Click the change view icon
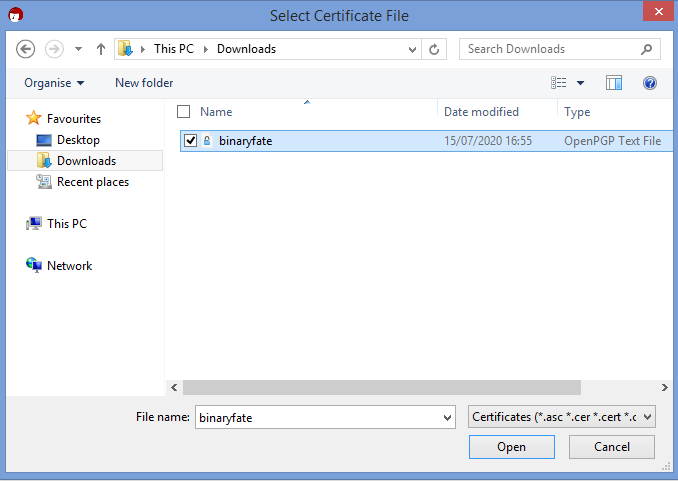 [x=559, y=83]
